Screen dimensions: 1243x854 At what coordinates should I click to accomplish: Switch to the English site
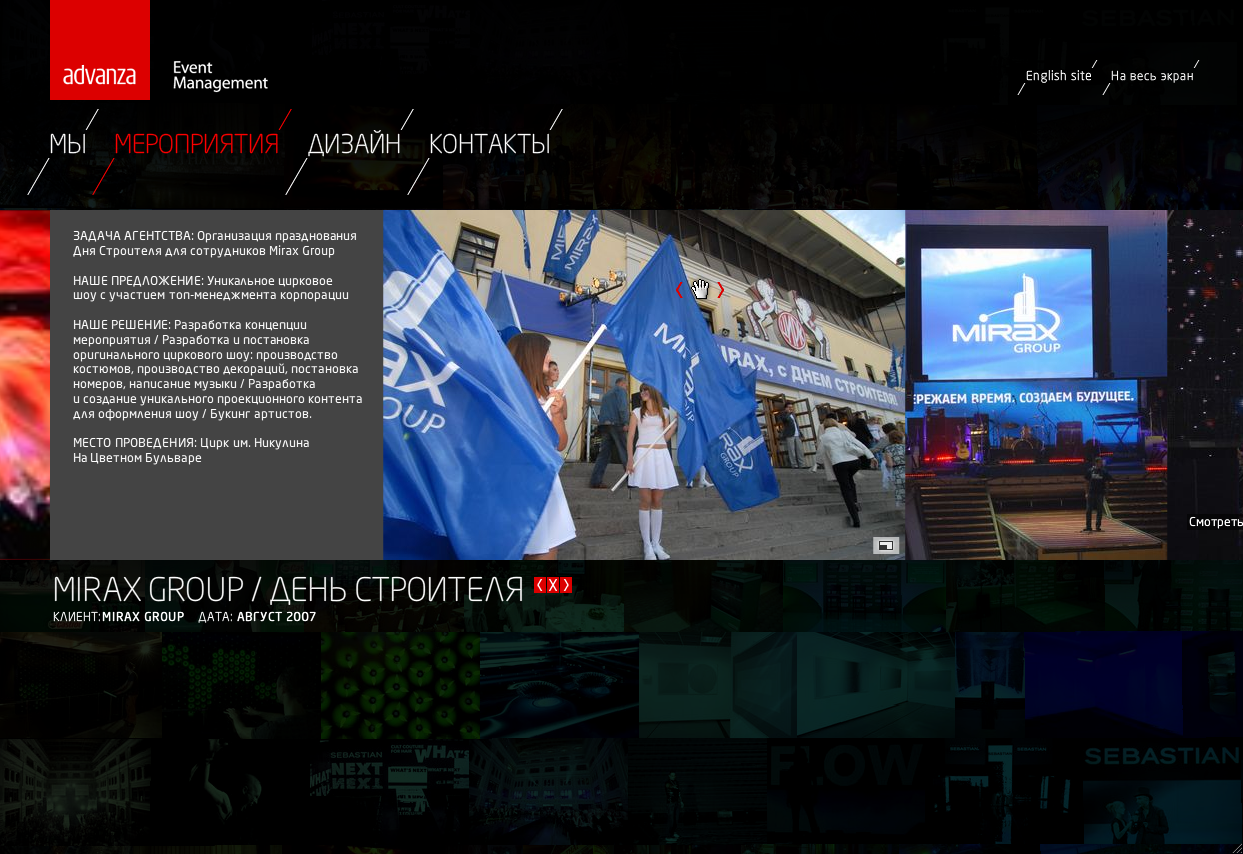1058,76
